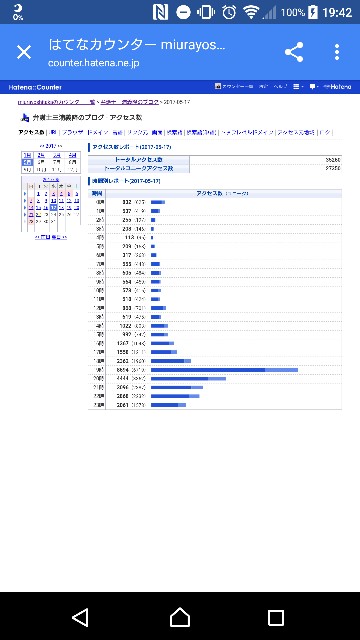Switch to the ブラウザ tab
This screenshot has width=360, height=640.
73,132
